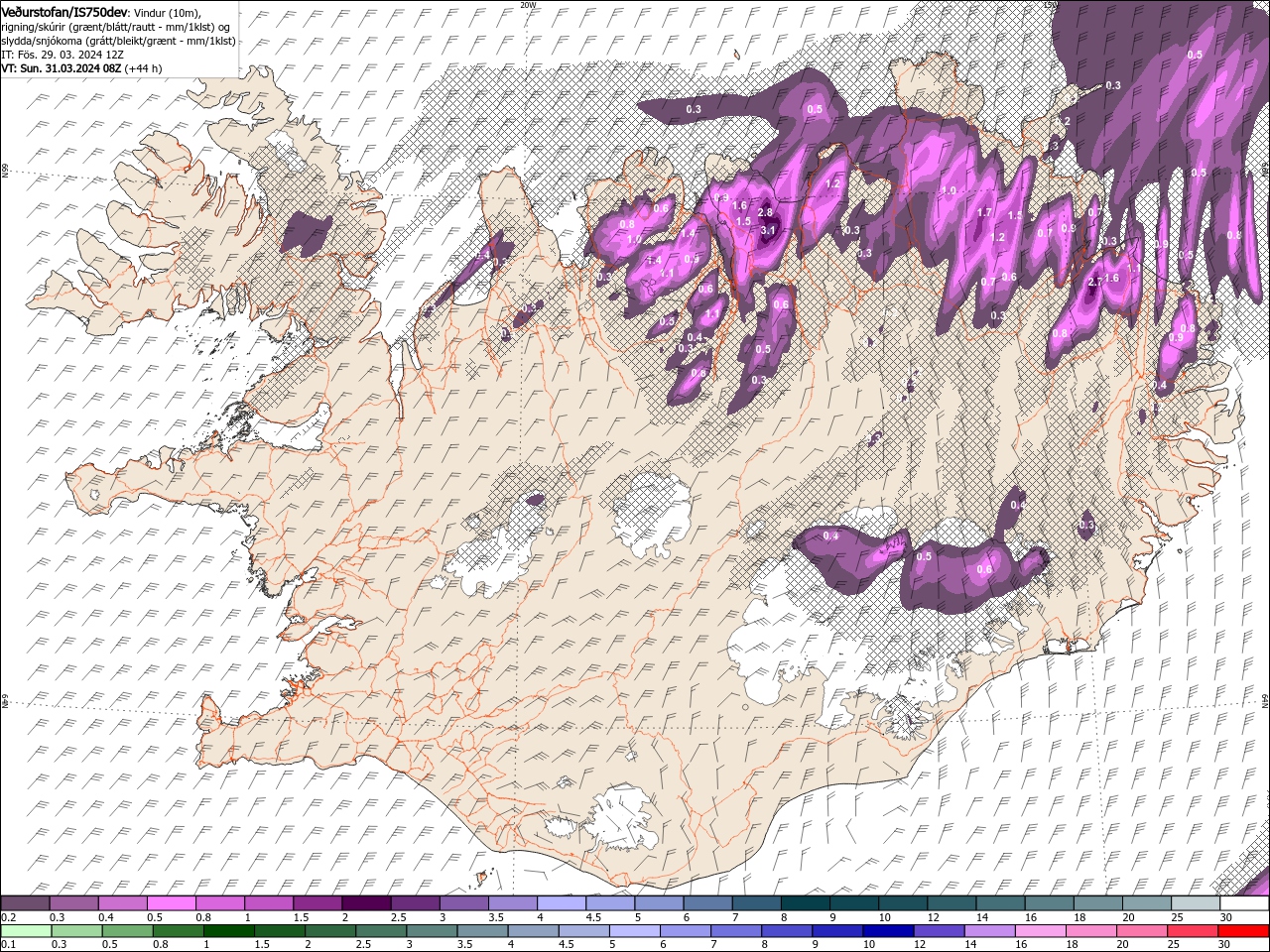Pick the pale green 0.1–0.3 rain legend swatch

(x=26, y=931)
